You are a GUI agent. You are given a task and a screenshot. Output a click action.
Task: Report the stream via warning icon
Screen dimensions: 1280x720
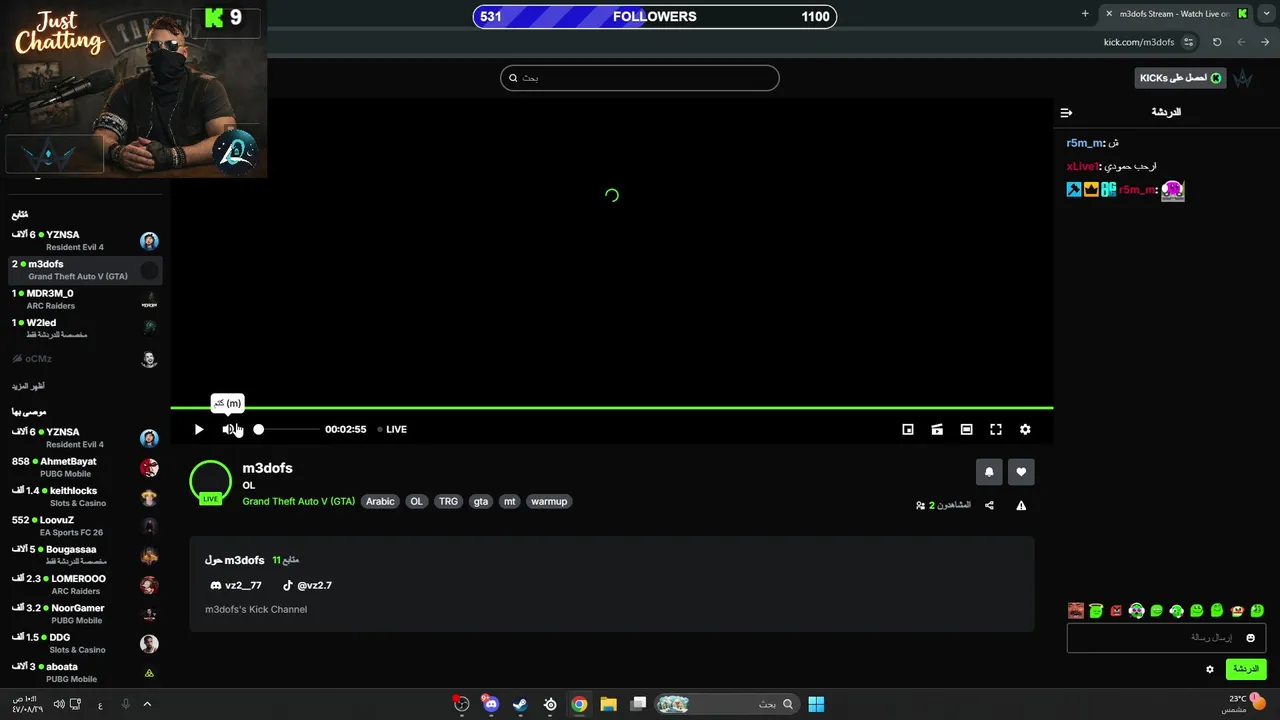[x=1021, y=505]
